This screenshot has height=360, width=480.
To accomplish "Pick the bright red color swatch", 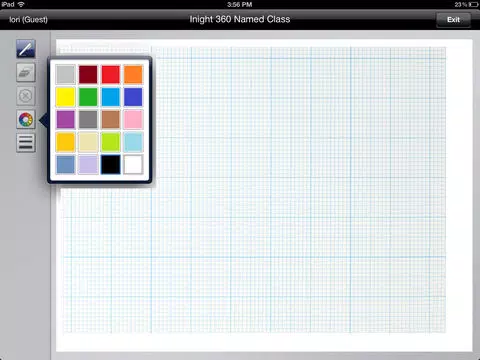I will [110, 74].
